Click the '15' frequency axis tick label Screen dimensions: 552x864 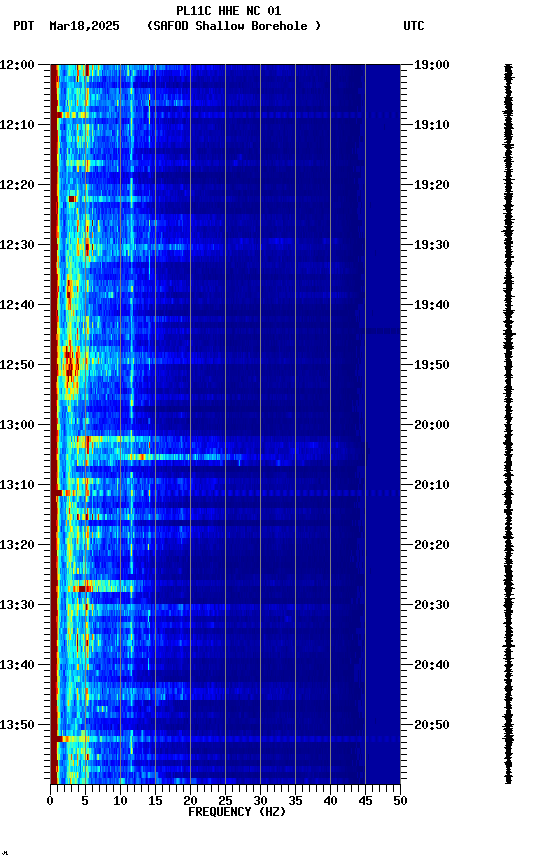[x=155, y=802]
